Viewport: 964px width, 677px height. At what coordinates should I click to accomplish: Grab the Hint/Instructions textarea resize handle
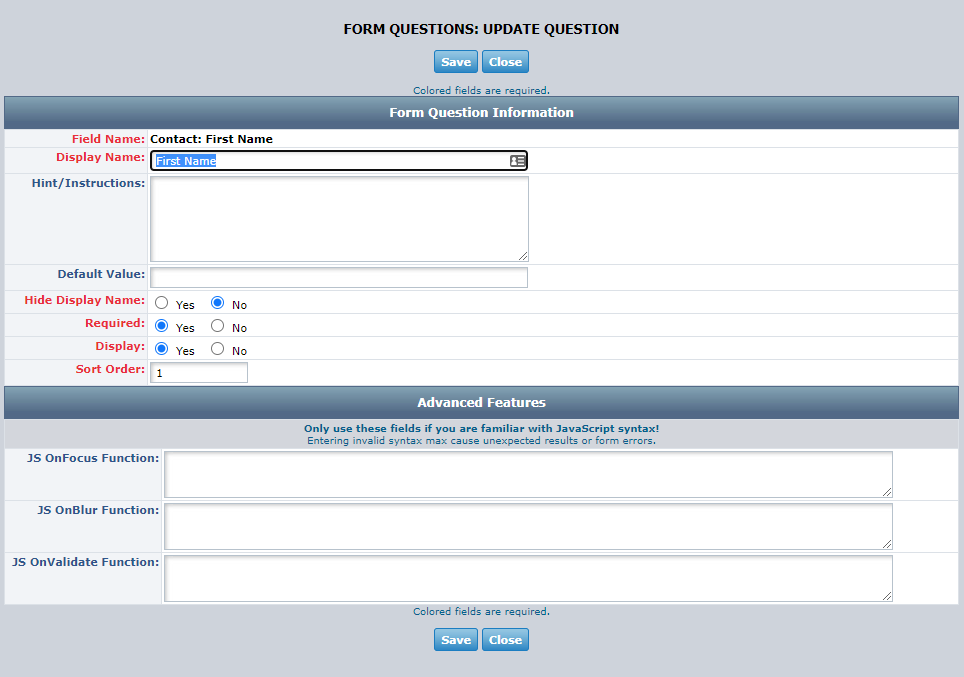[523, 256]
